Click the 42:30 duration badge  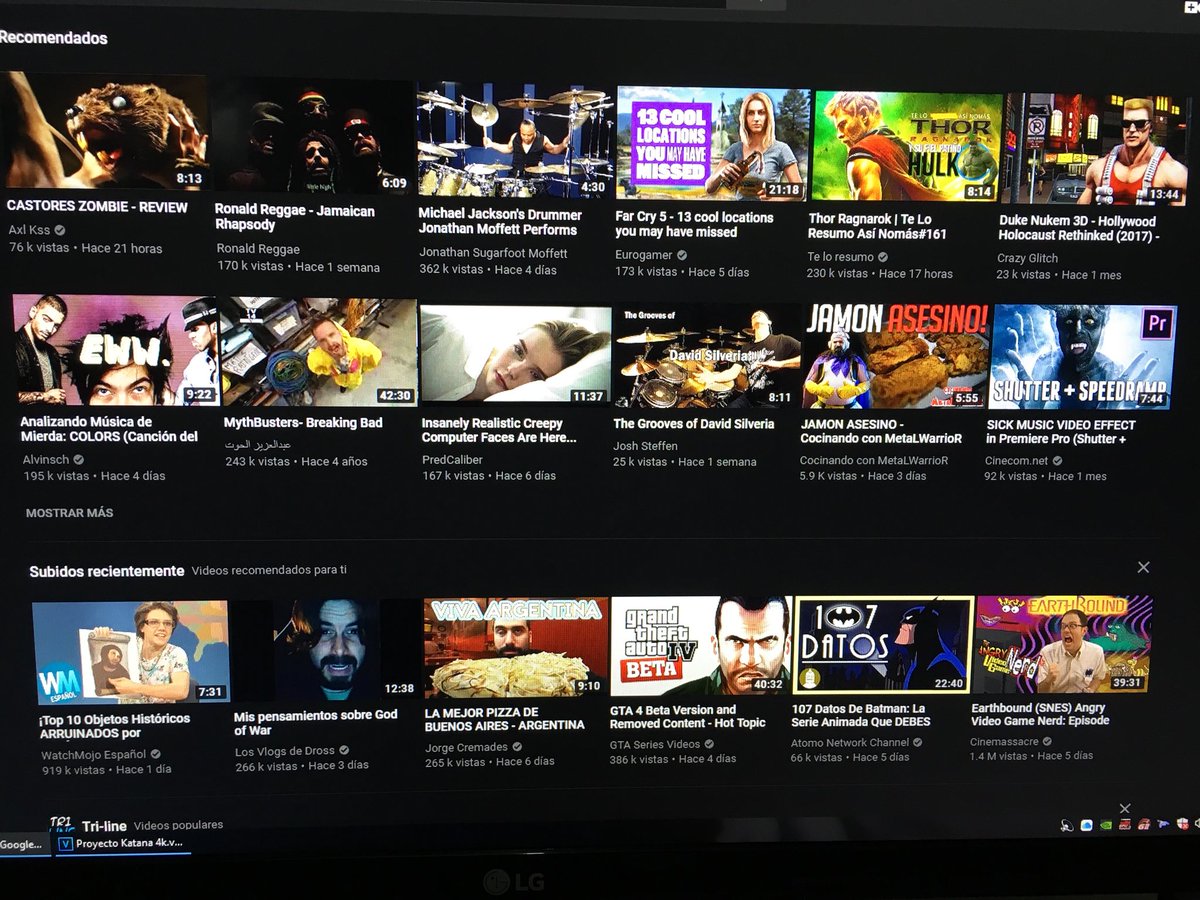pos(395,395)
